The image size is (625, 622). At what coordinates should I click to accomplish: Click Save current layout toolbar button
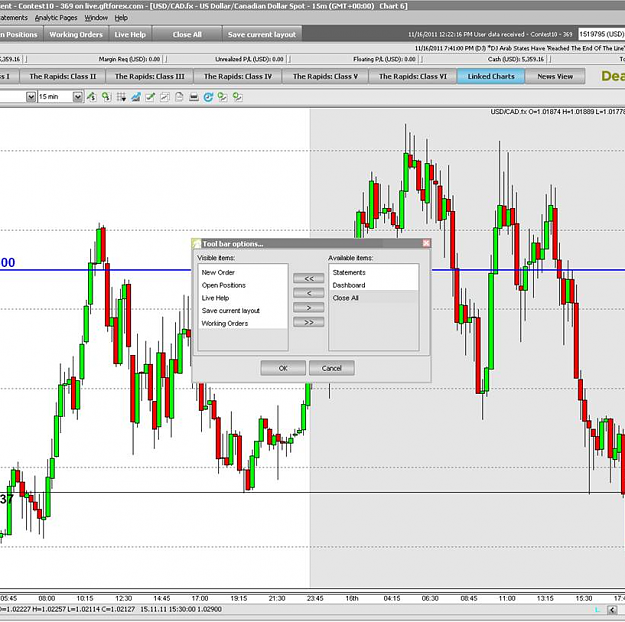point(262,35)
